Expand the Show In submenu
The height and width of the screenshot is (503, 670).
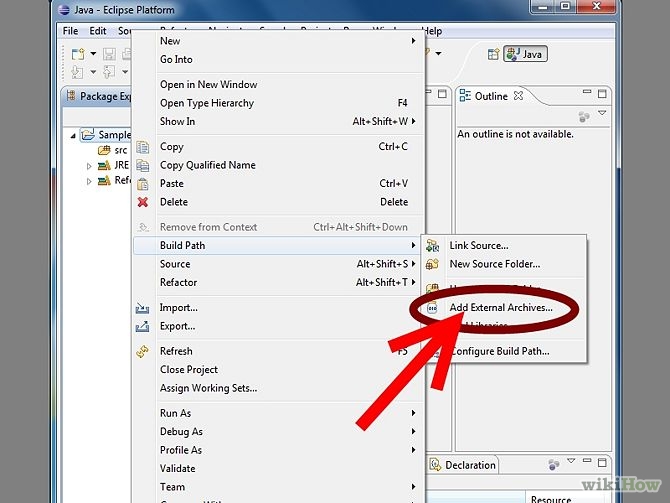[x=279, y=121]
